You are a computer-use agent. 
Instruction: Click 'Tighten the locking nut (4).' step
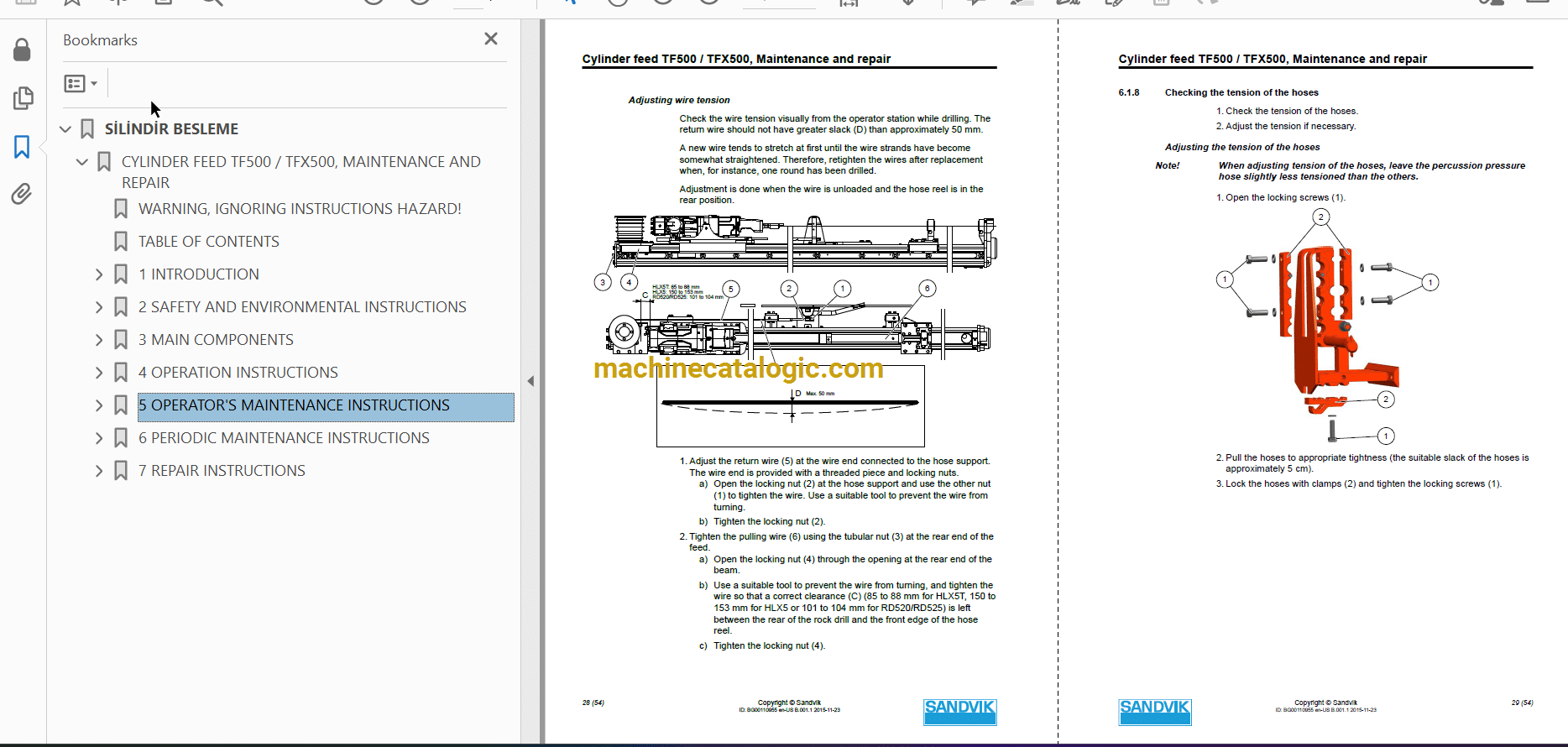tap(762, 645)
